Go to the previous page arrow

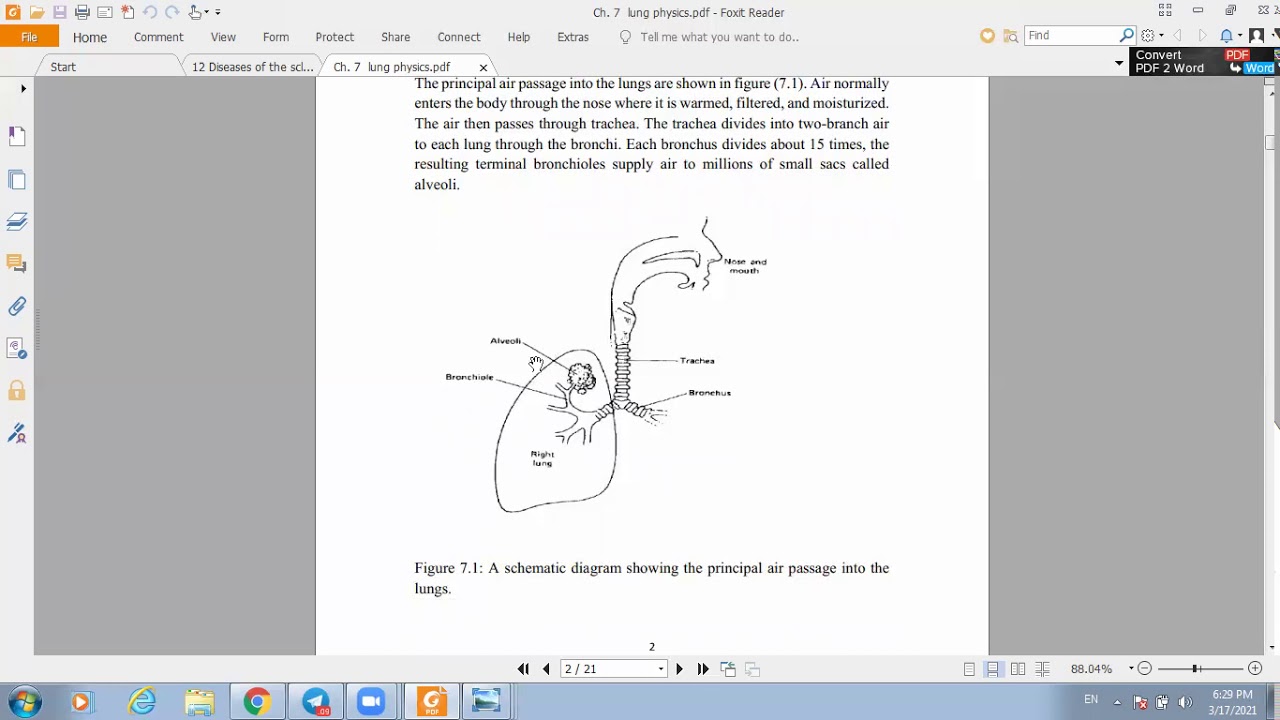pos(546,669)
